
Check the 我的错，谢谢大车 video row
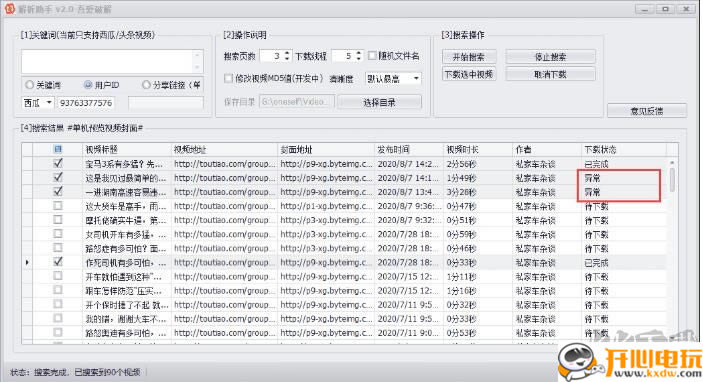click(58, 318)
